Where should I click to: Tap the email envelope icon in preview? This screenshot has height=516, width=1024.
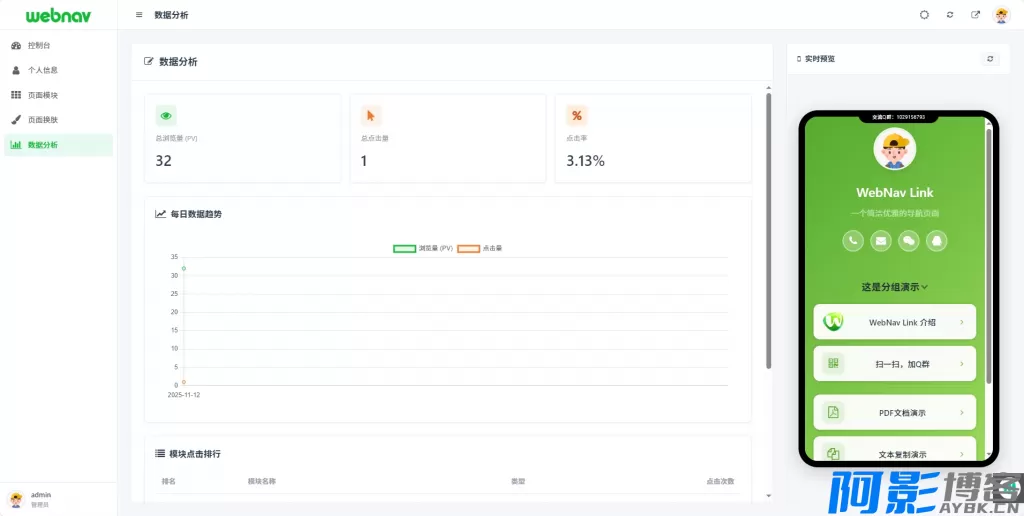coord(881,240)
